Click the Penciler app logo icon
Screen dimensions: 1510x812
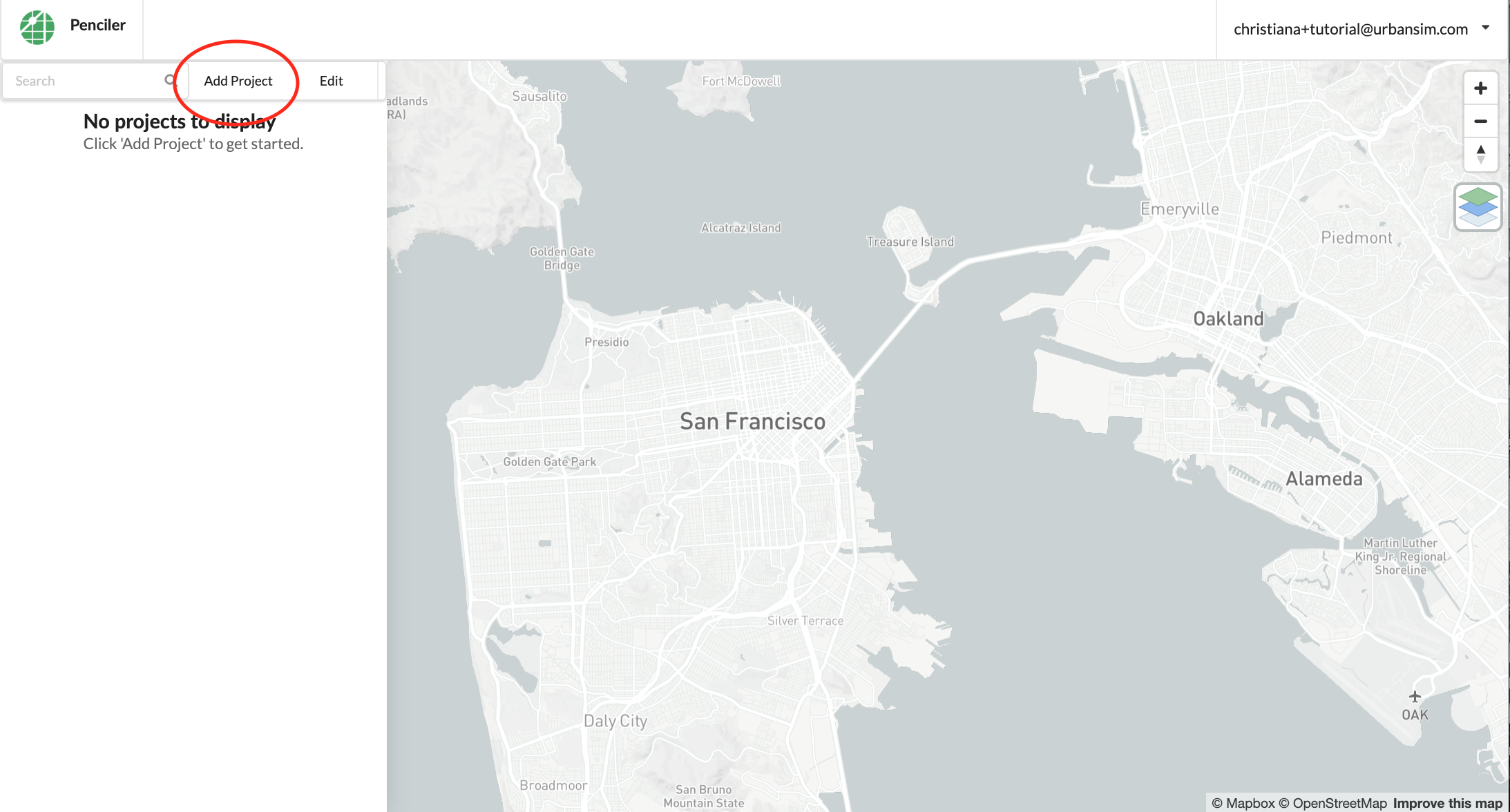tap(38, 25)
